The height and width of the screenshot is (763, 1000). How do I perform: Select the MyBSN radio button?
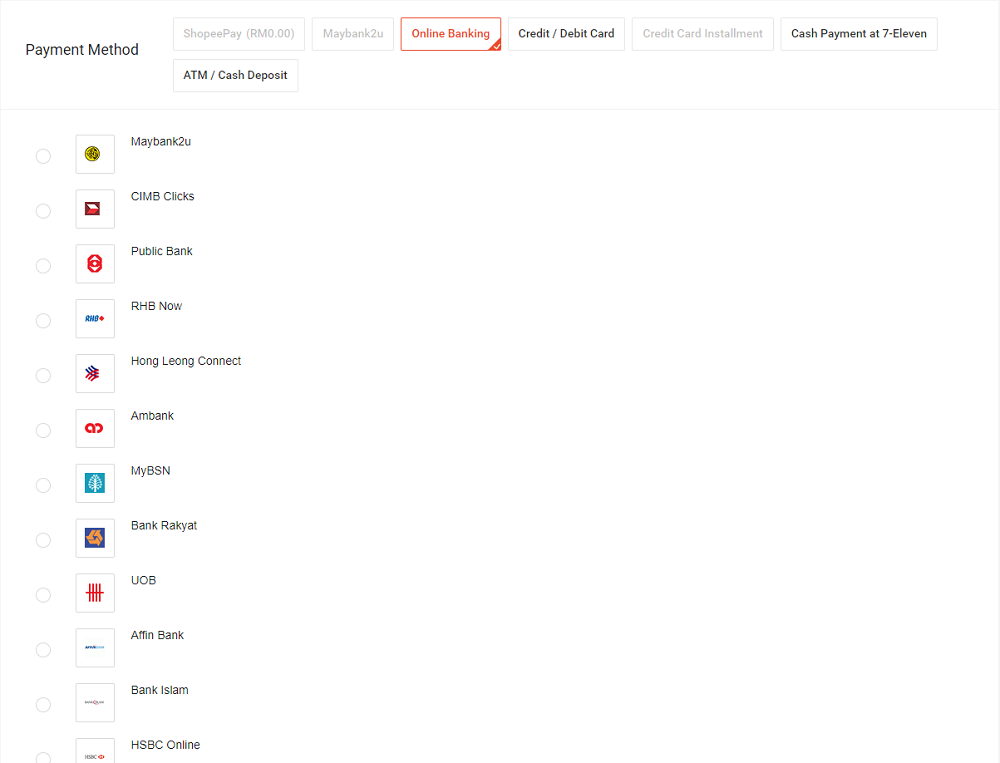point(43,485)
